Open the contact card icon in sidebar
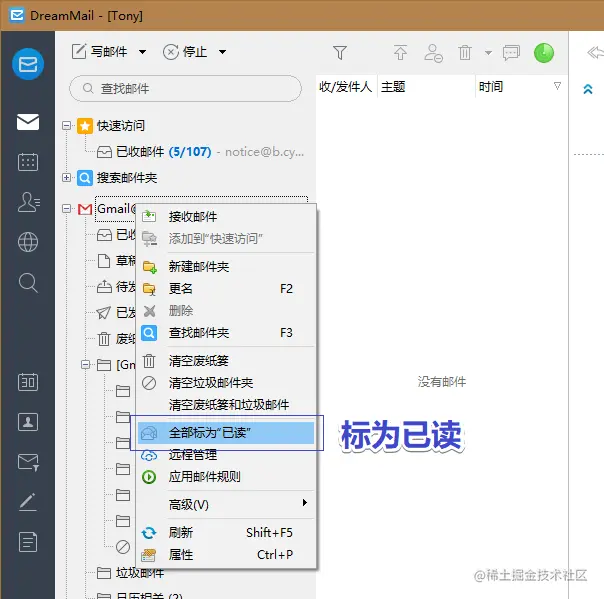The image size is (604, 599). tap(28, 422)
